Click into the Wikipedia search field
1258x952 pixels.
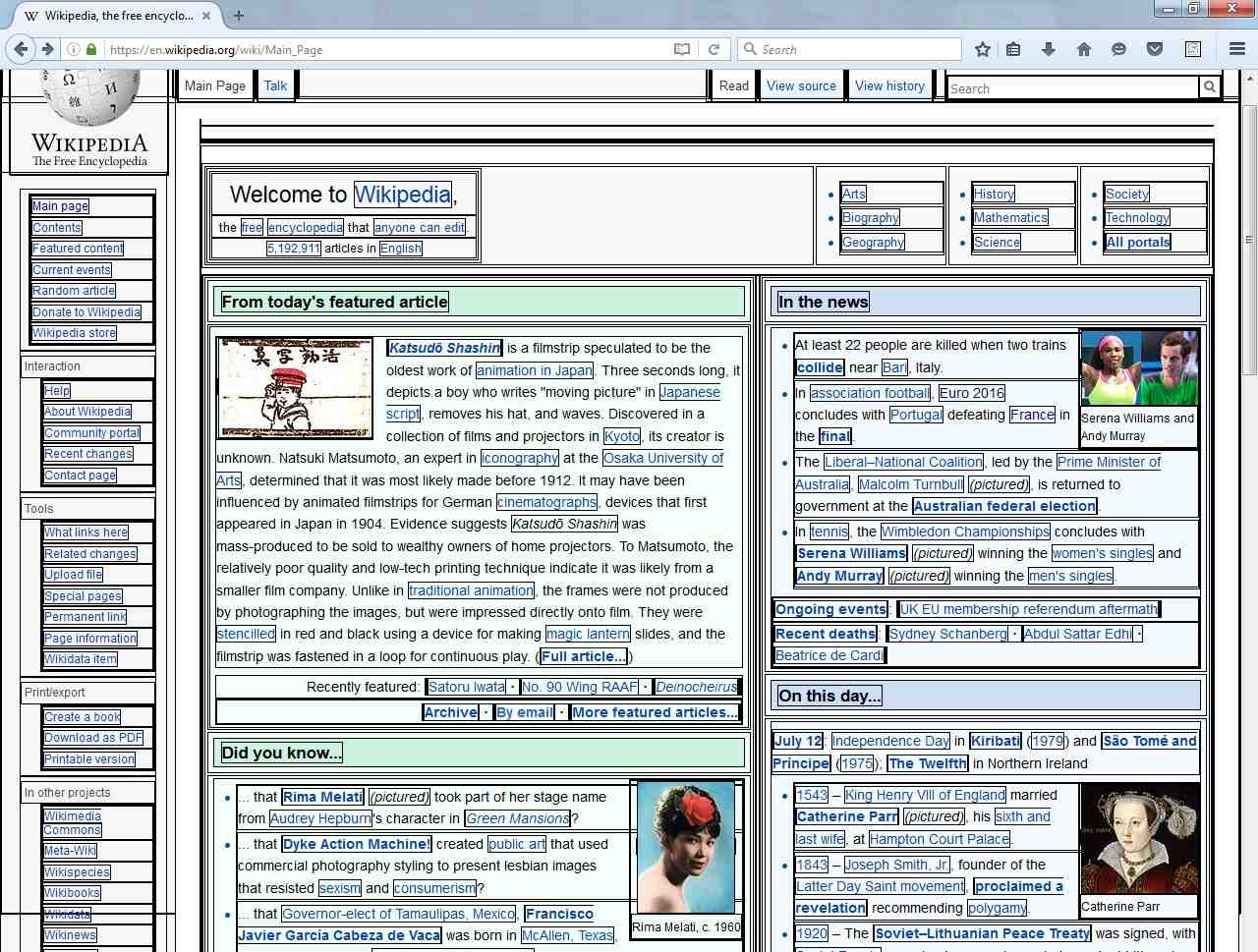point(1073,87)
